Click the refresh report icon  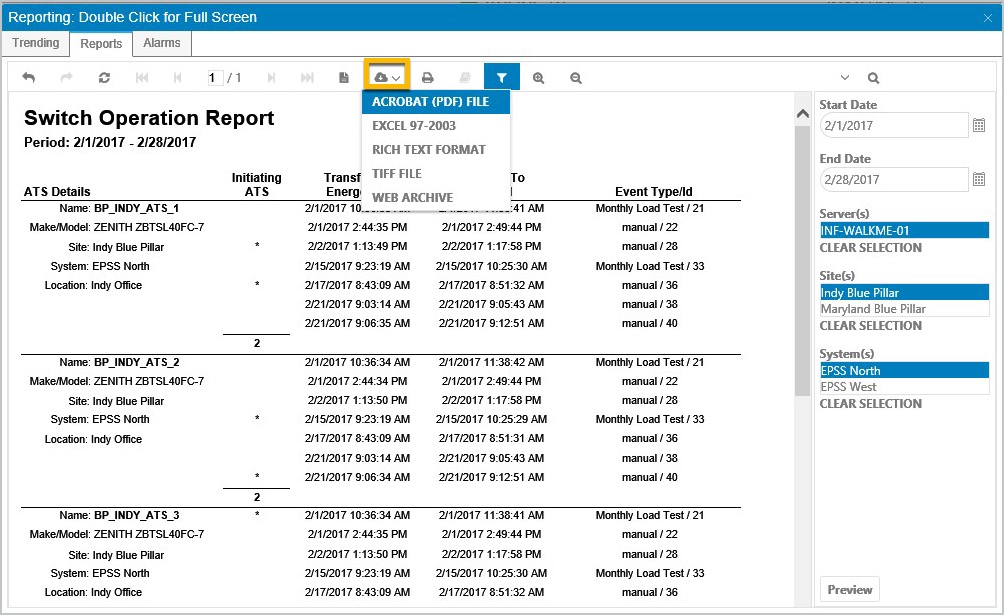(x=104, y=78)
